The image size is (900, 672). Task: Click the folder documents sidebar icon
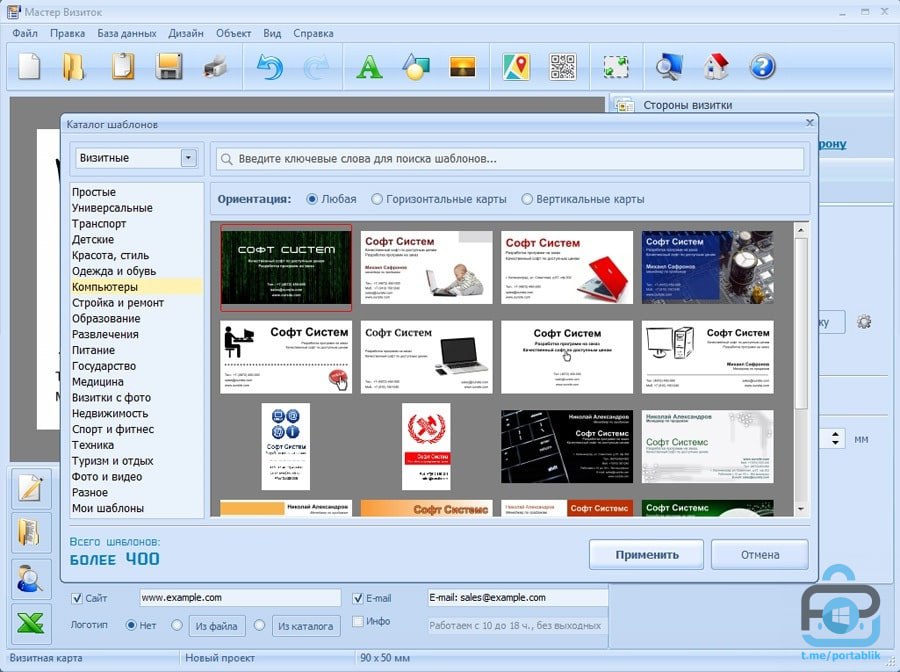tap(30, 533)
